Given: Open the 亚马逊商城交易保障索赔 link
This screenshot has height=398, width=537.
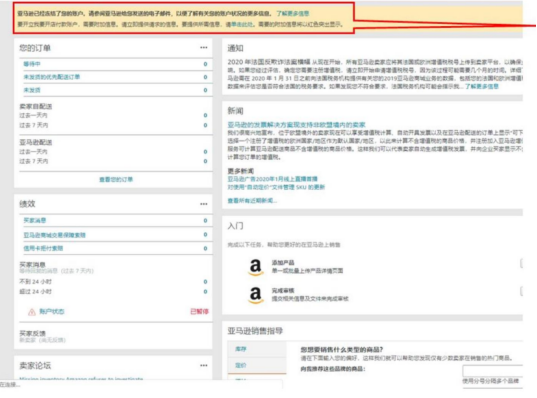Looking at the screenshot, I should [x=54, y=235].
